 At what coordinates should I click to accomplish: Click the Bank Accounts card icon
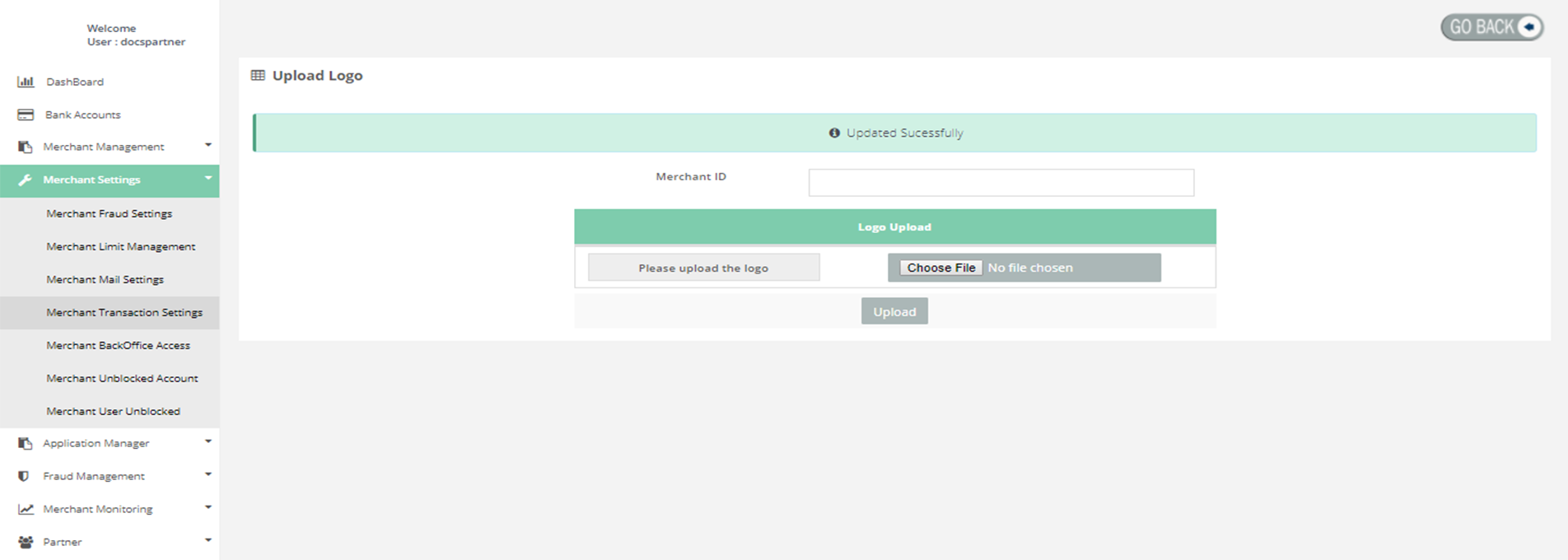26,114
